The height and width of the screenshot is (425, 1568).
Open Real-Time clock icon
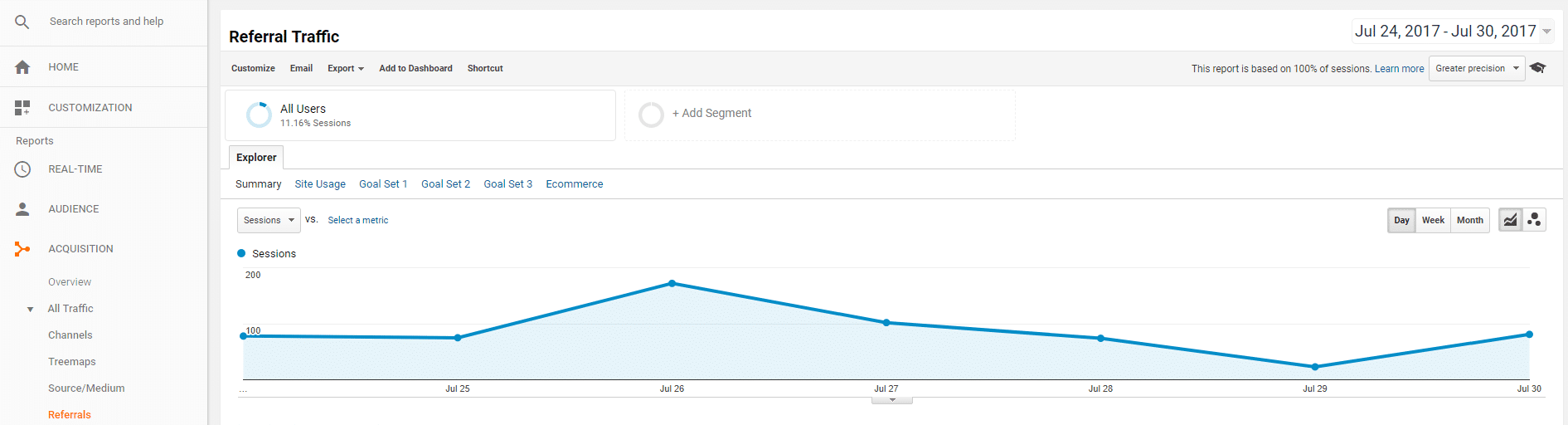coord(22,169)
